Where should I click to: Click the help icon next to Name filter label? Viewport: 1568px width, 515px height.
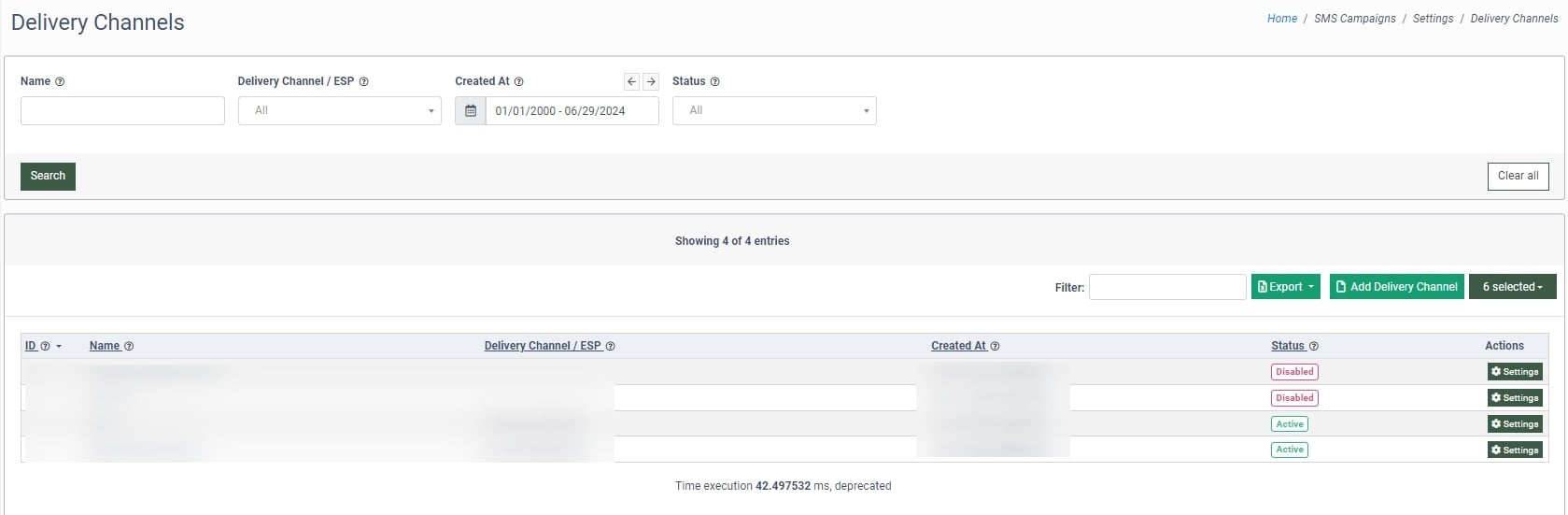pos(60,82)
